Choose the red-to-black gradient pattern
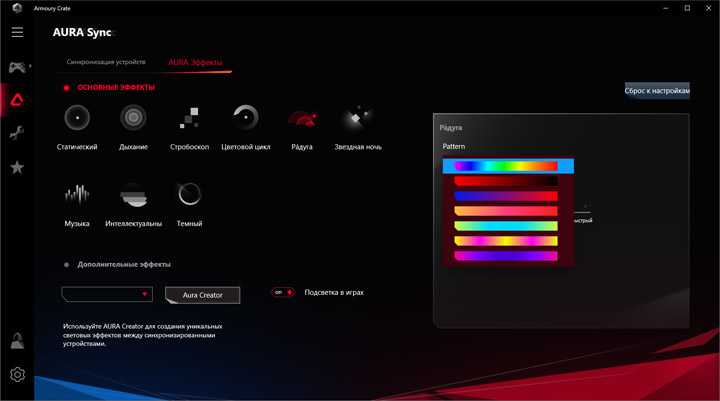This screenshot has height=401, width=720. 506,181
